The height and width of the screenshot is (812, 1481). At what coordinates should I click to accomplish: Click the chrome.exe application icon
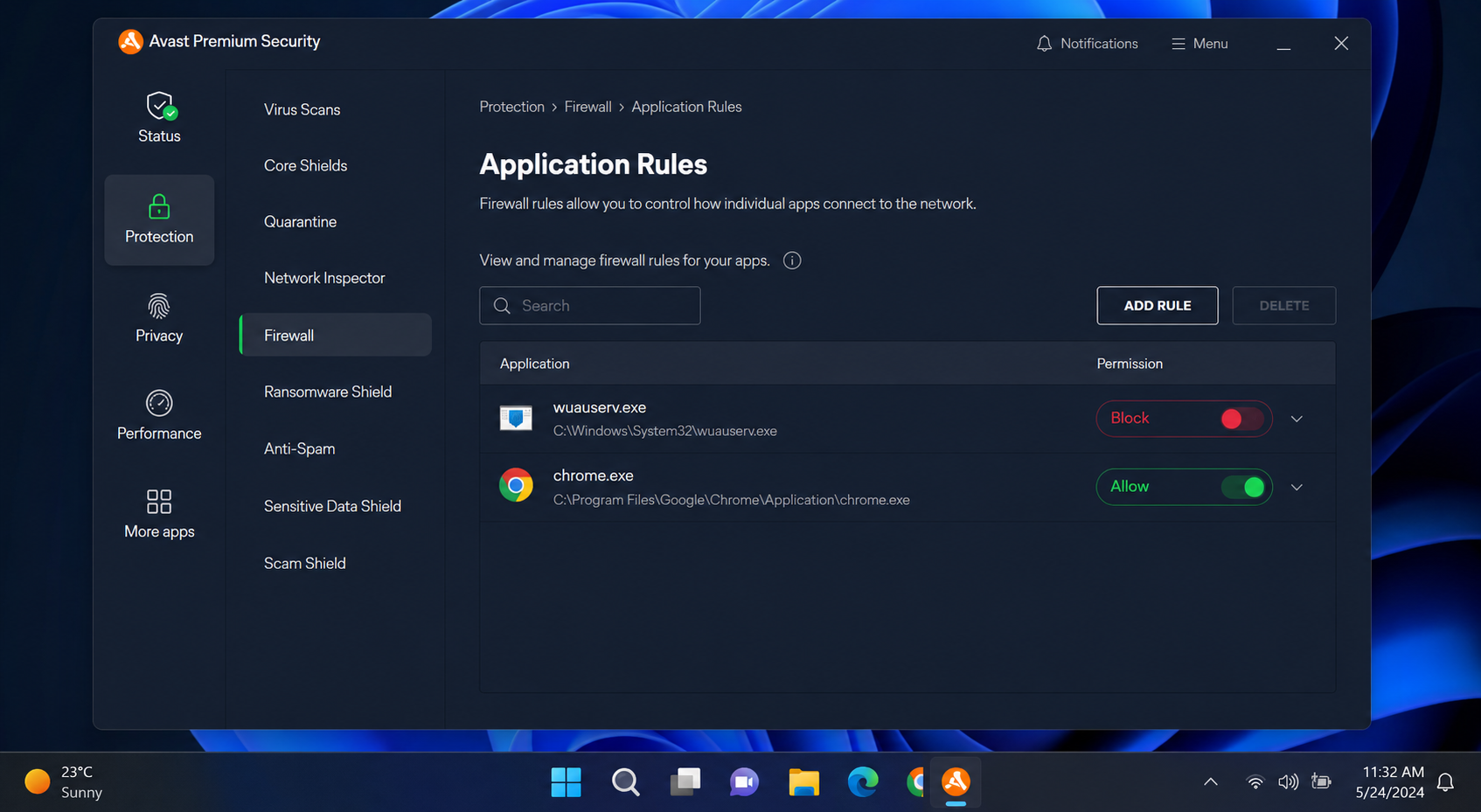click(516, 485)
